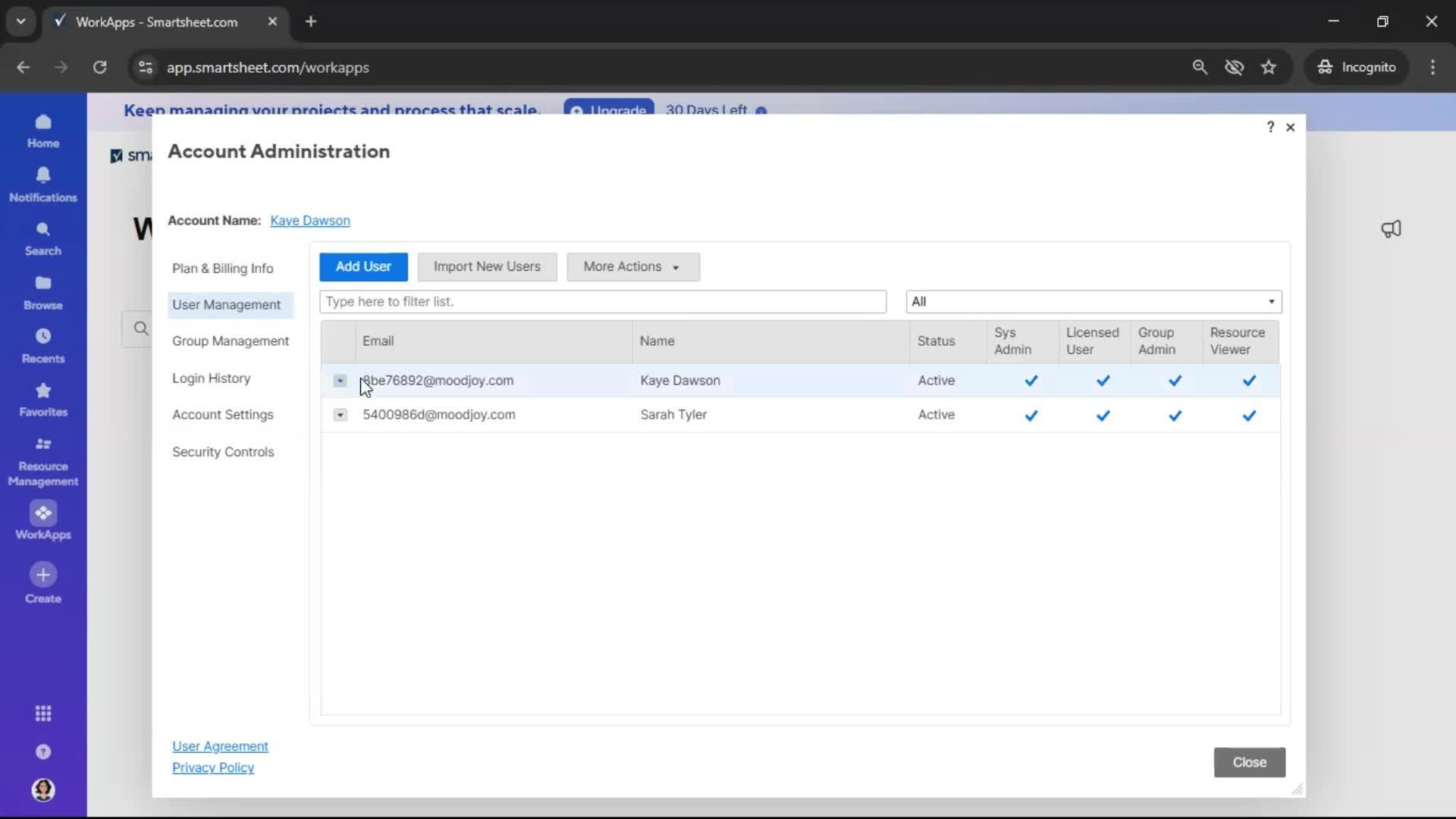Open the Privacy Policy link

pyautogui.click(x=213, y=767)
